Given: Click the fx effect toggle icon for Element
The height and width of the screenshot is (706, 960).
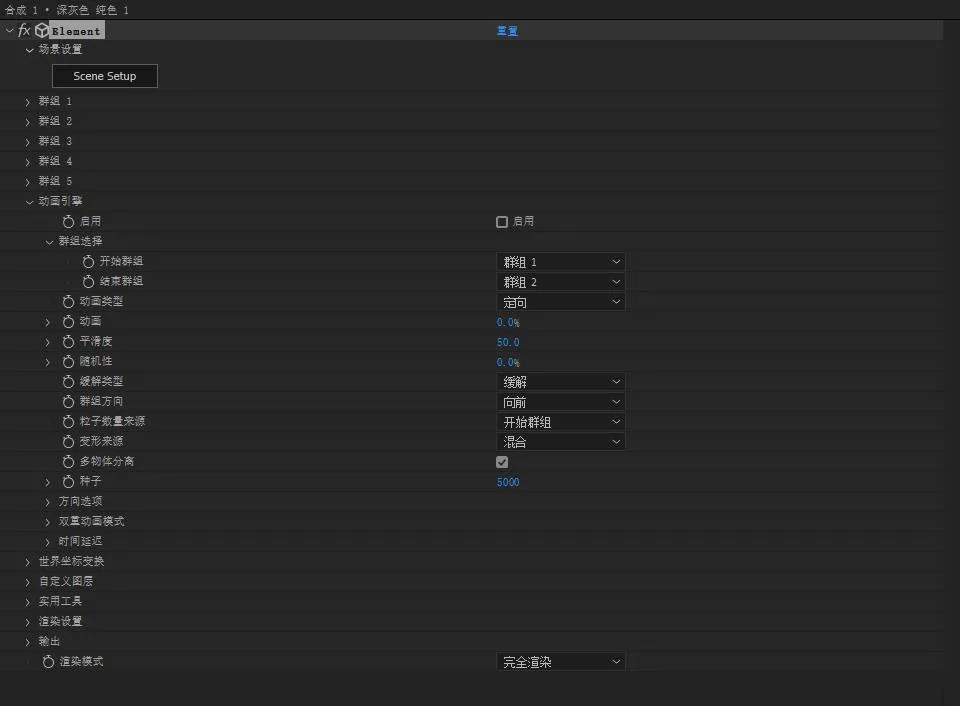Looking at the screenshot, I should pyautogui.click(x=24, y=31).
